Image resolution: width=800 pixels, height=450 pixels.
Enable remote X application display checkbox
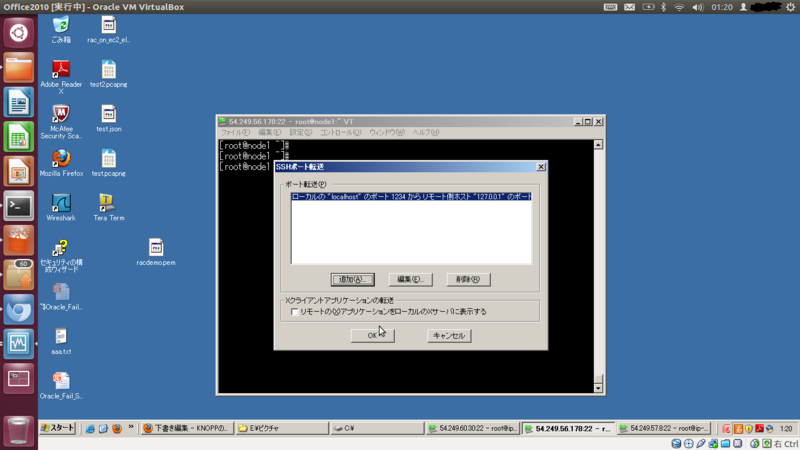point(294,312)
